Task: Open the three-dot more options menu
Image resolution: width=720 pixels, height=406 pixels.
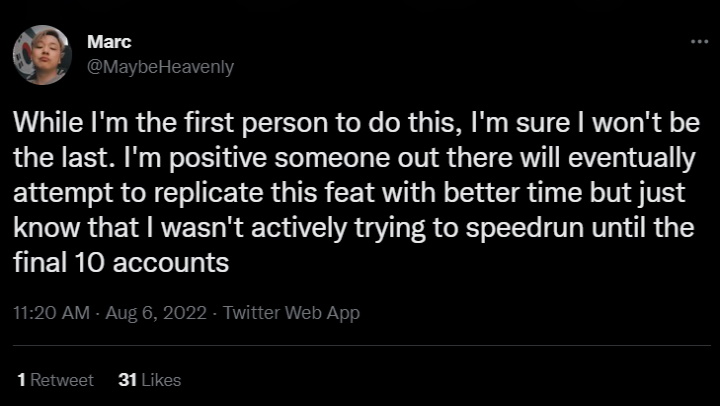Action: click(x=699, y=41)
